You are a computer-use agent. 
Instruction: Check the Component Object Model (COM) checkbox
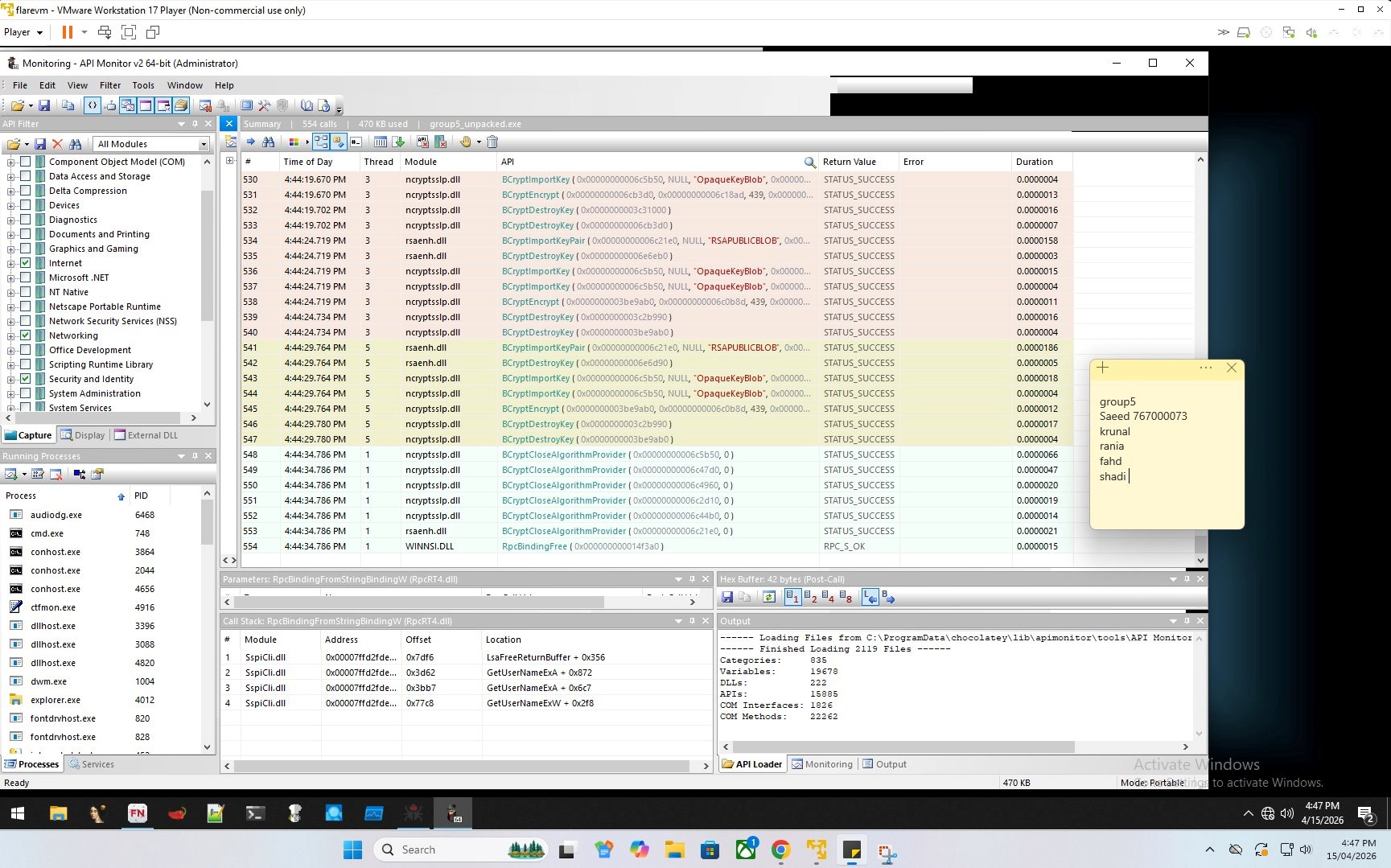[26, 162]
